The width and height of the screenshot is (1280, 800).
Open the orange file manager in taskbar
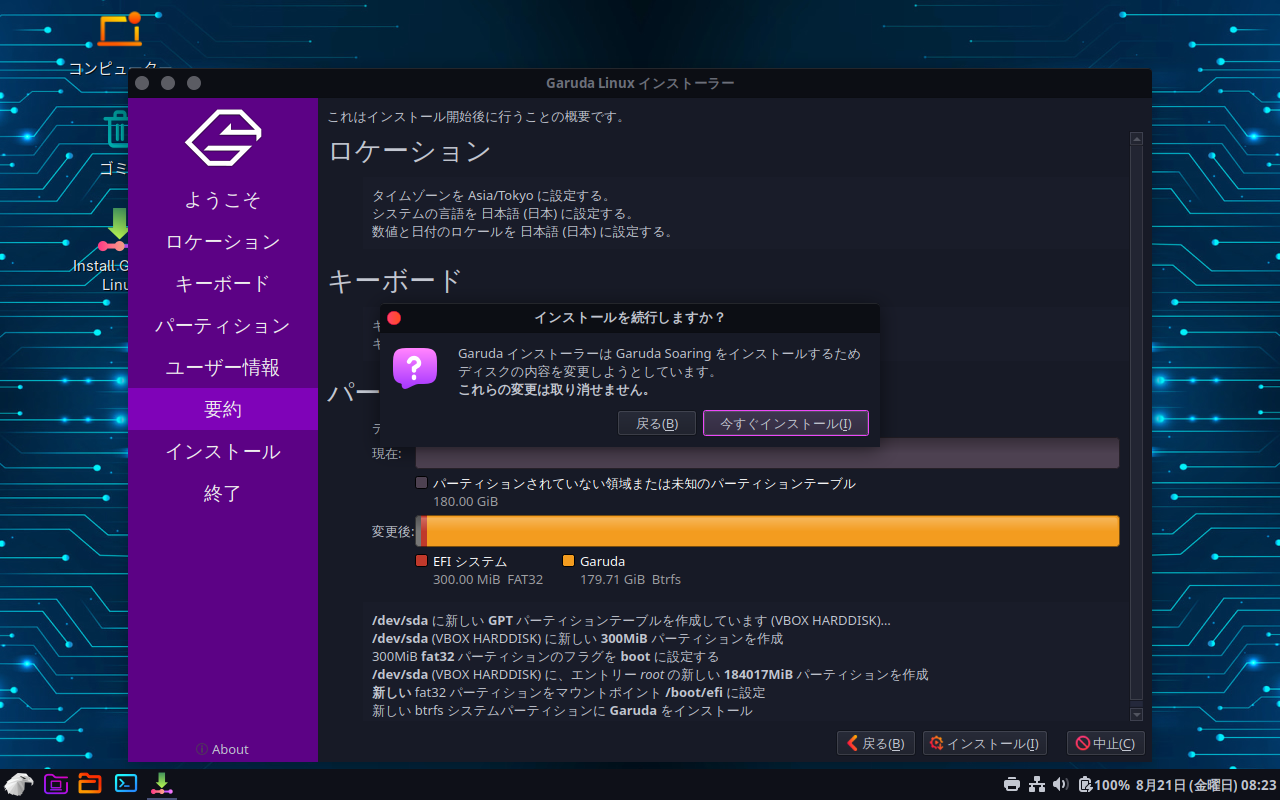coord(90,784)
